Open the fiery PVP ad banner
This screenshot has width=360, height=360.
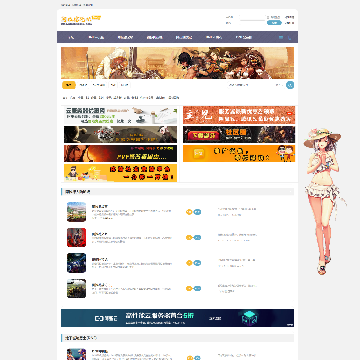point(120,153)
